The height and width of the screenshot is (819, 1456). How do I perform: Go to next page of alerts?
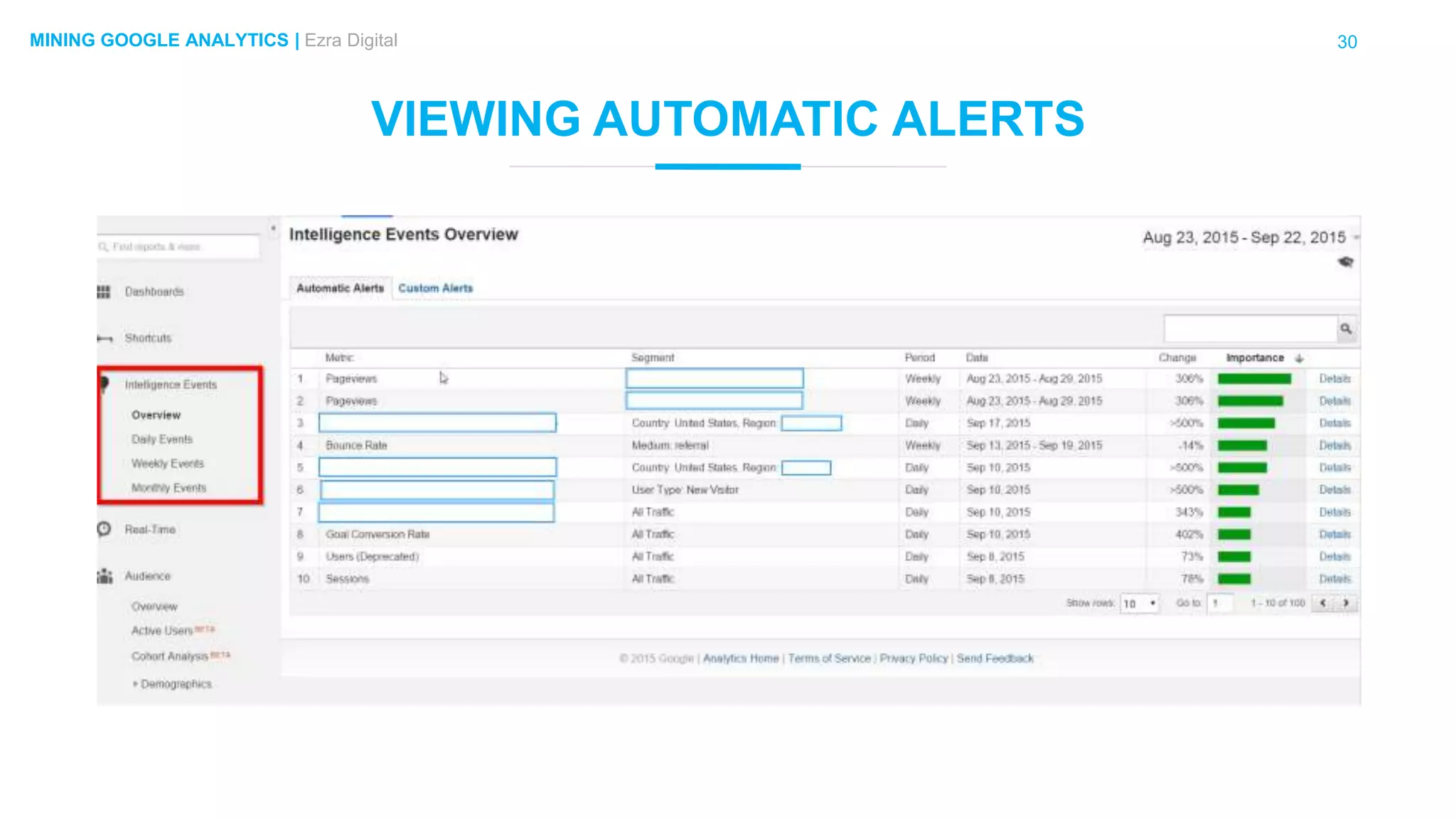1346,603
